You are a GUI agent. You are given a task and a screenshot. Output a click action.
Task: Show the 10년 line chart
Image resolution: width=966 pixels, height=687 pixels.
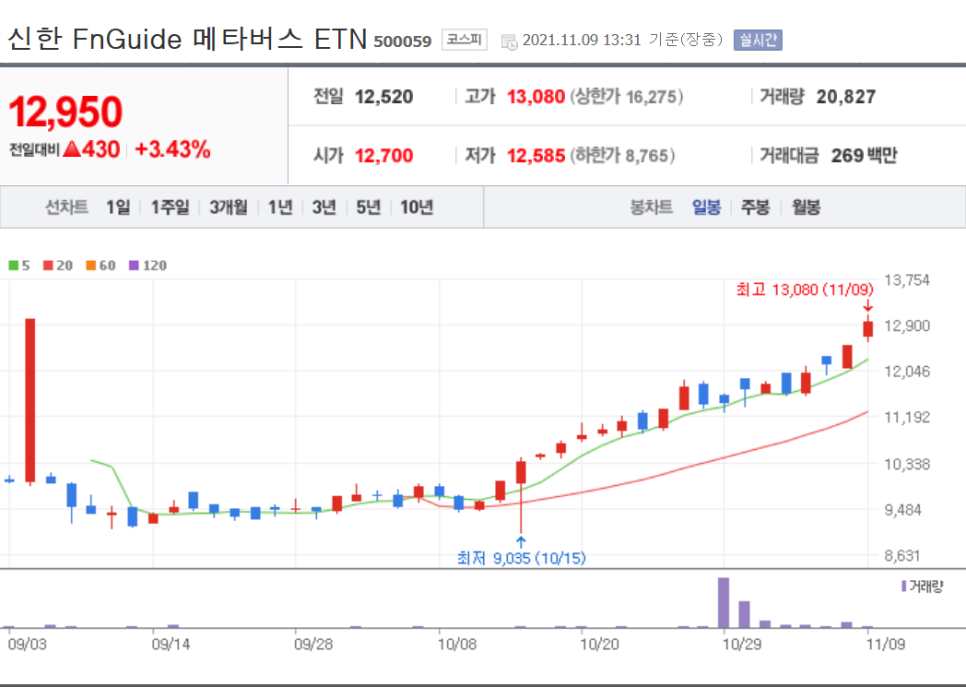(417, 207)
